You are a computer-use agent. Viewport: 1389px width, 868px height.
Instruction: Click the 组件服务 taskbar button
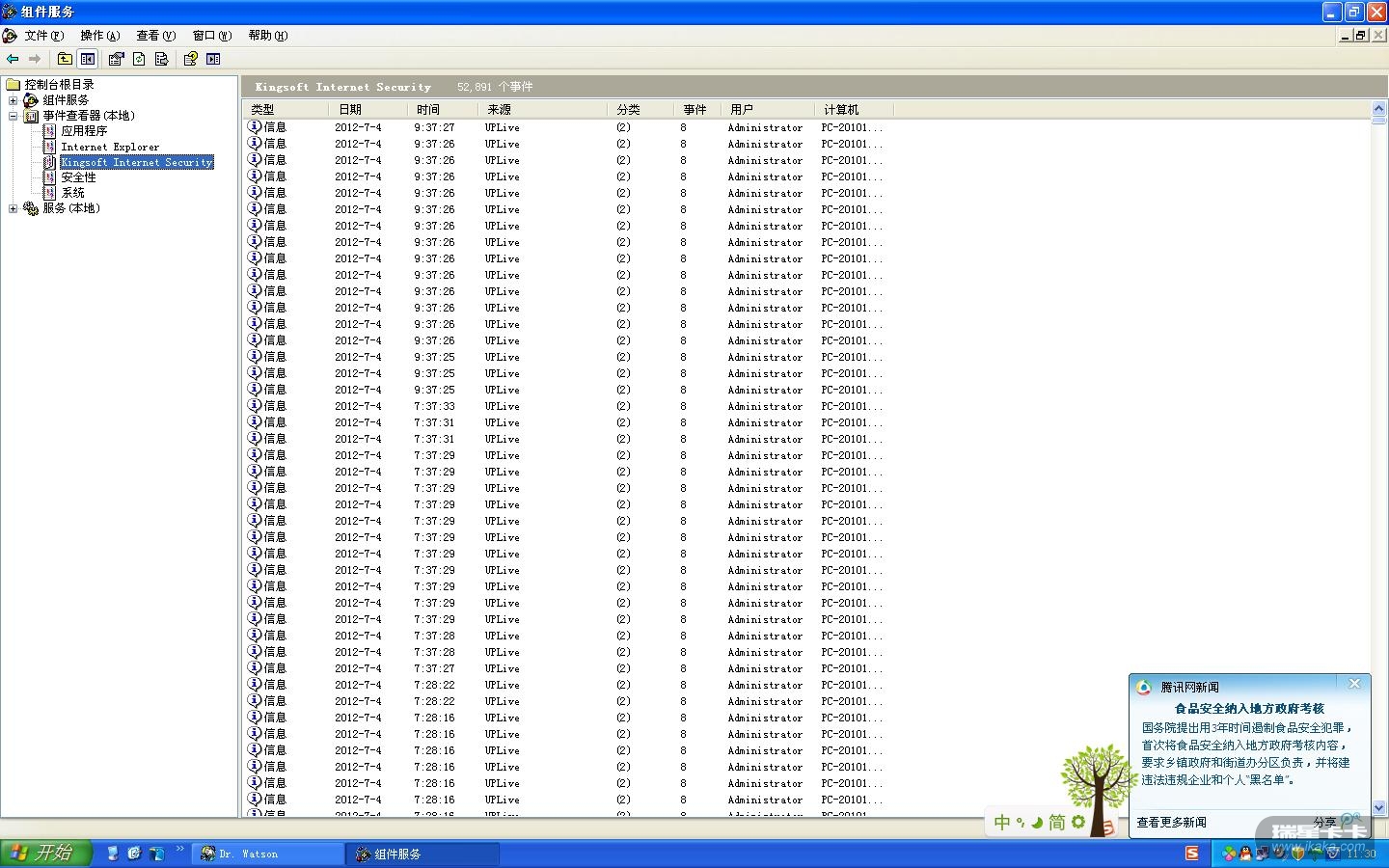pyautogui.click(x=423, y=854)
